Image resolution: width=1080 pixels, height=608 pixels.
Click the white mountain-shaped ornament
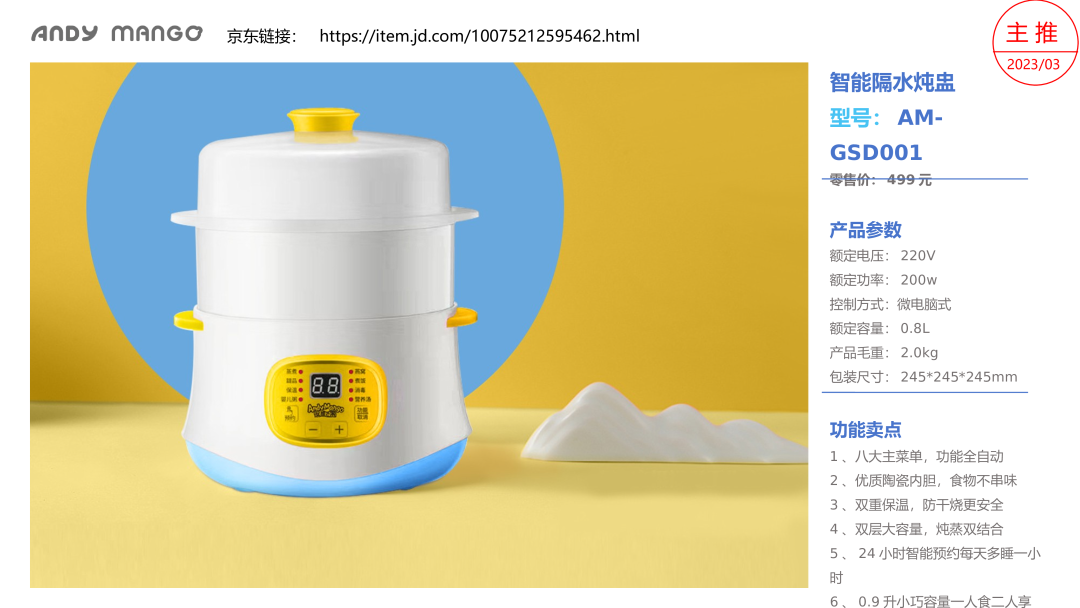tap(663, 424)
